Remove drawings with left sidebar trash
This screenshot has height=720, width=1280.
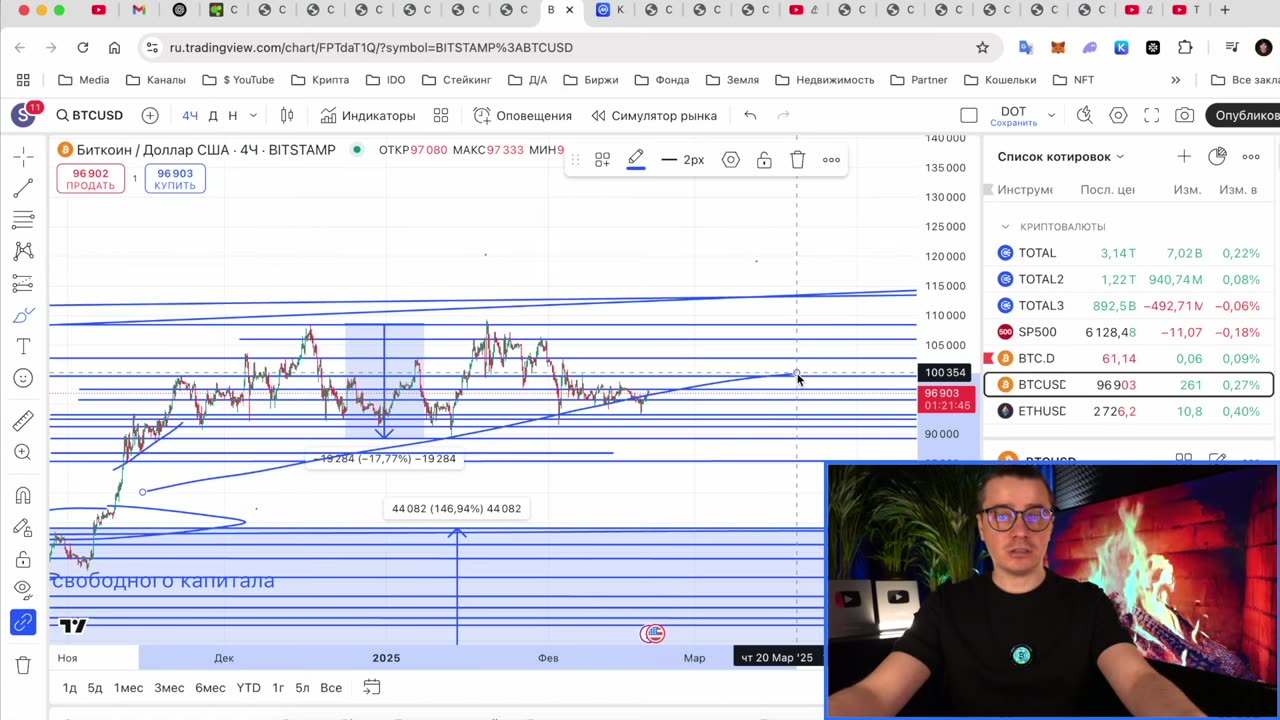click(x=23, y=666)
